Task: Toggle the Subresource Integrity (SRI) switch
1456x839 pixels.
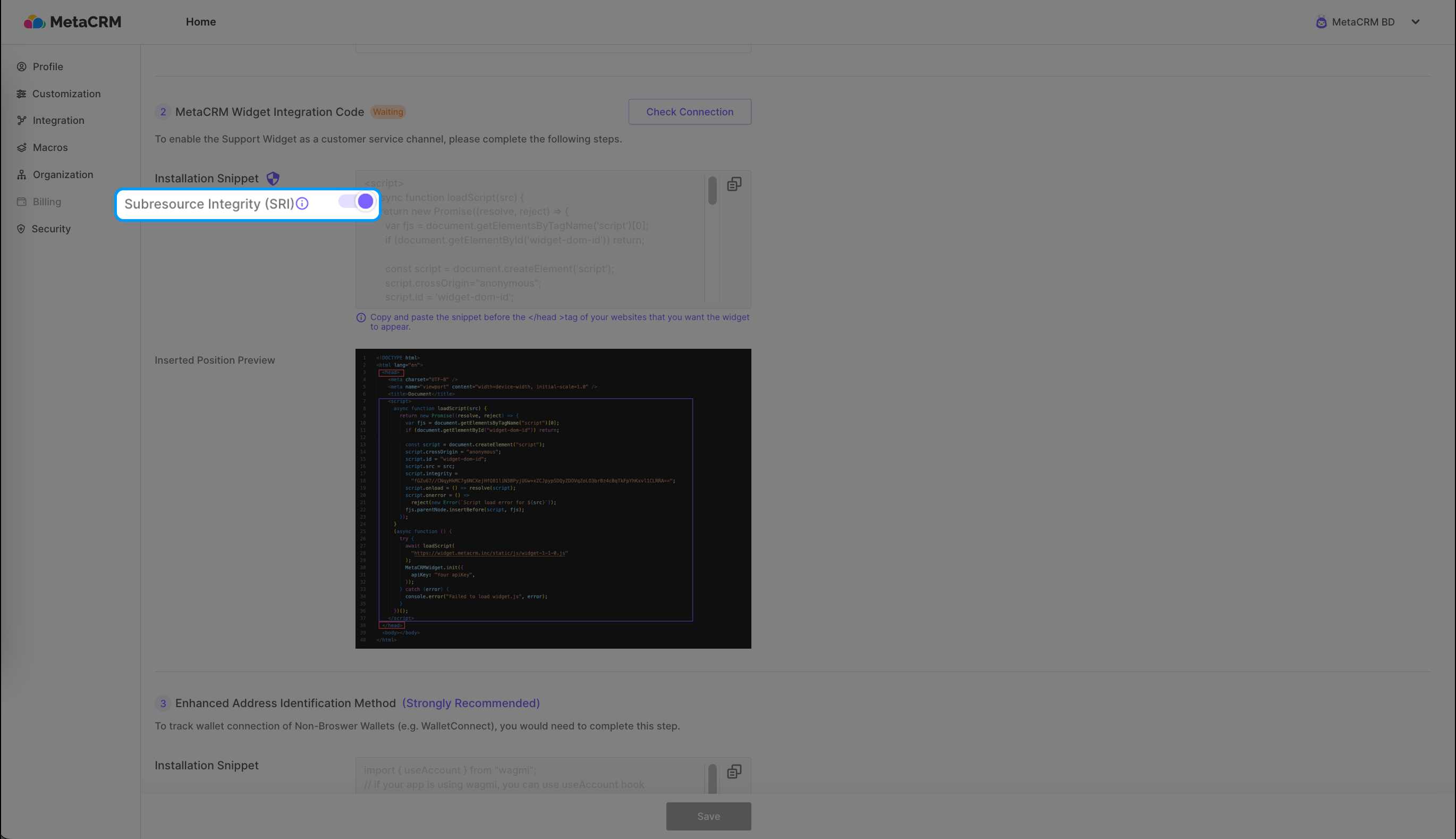Action: point(357,202)
